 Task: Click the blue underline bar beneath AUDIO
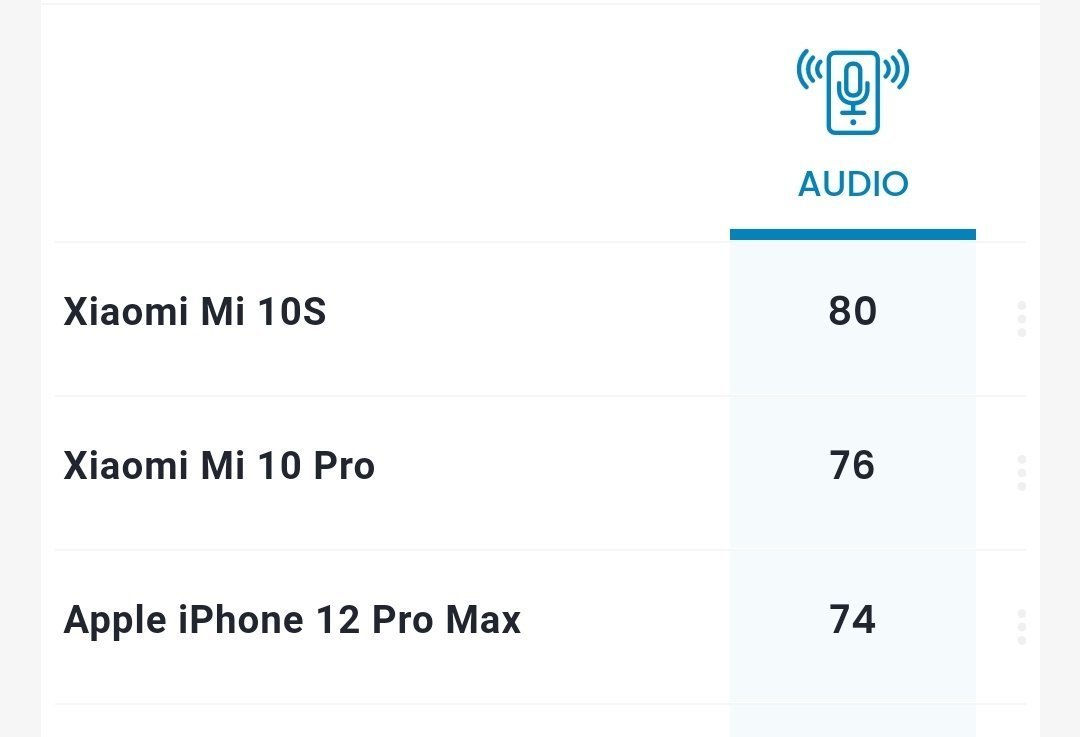[853, 234]
